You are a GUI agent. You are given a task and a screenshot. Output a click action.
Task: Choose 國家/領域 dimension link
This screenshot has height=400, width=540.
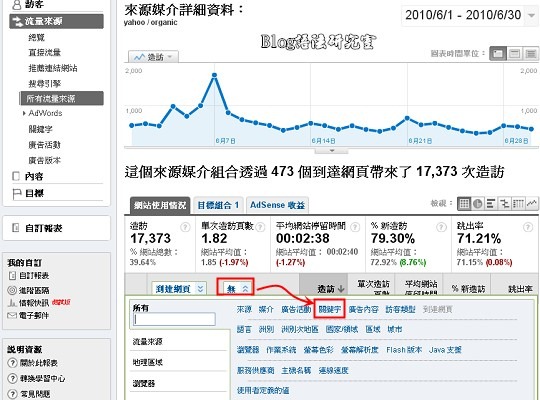click(342, 329)
